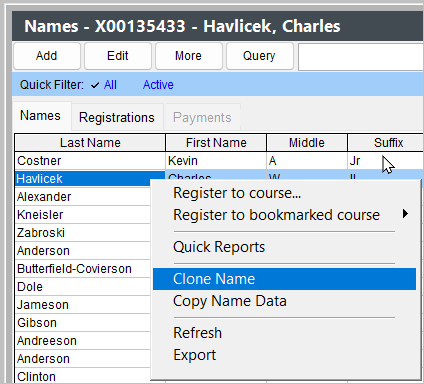Click the Add button

(x=47, y=56)
